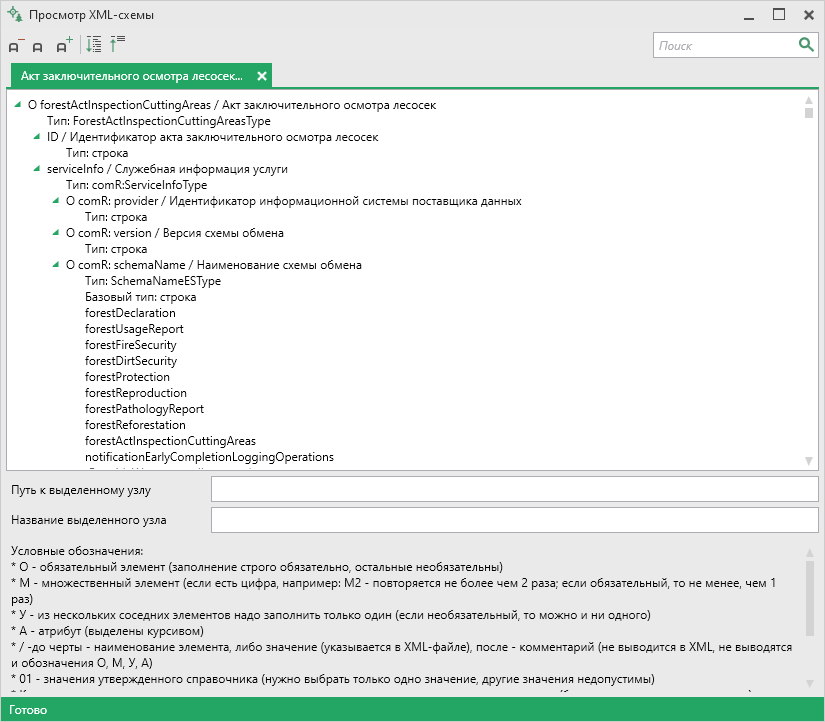Reset font size with plain A icon
This screenshot has height=722, width=825.
[37, 47]
